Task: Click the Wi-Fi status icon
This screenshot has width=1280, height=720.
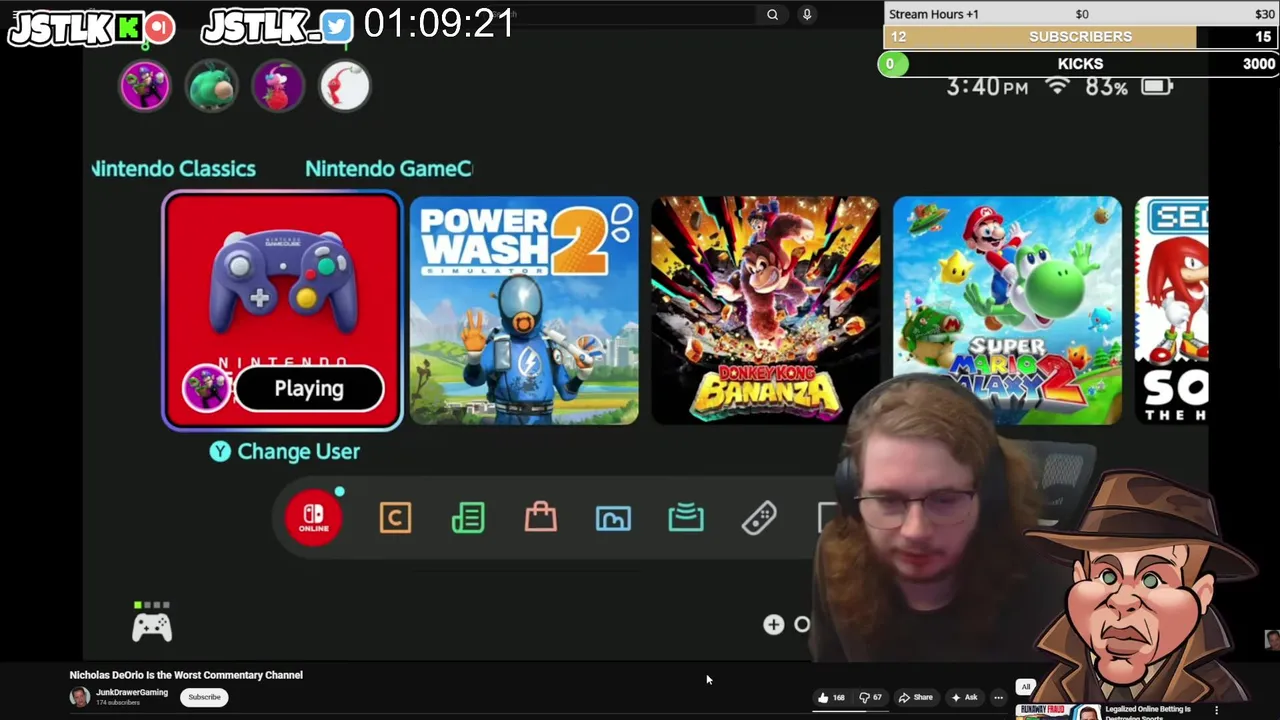Action: [x=1057, y=86]
